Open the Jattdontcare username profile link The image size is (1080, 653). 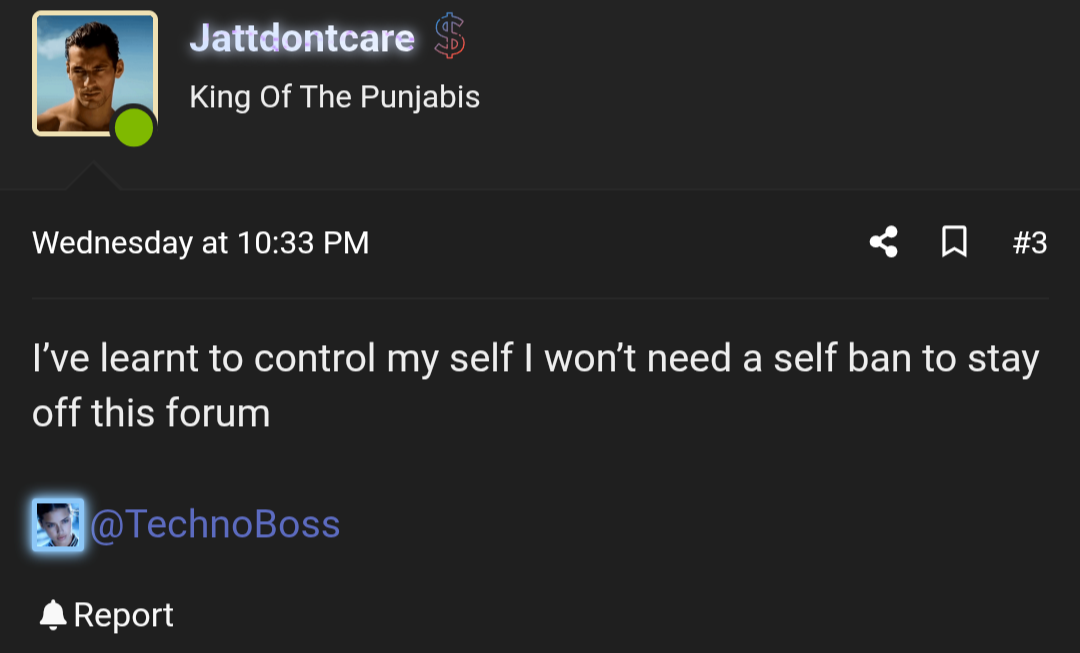301,38
